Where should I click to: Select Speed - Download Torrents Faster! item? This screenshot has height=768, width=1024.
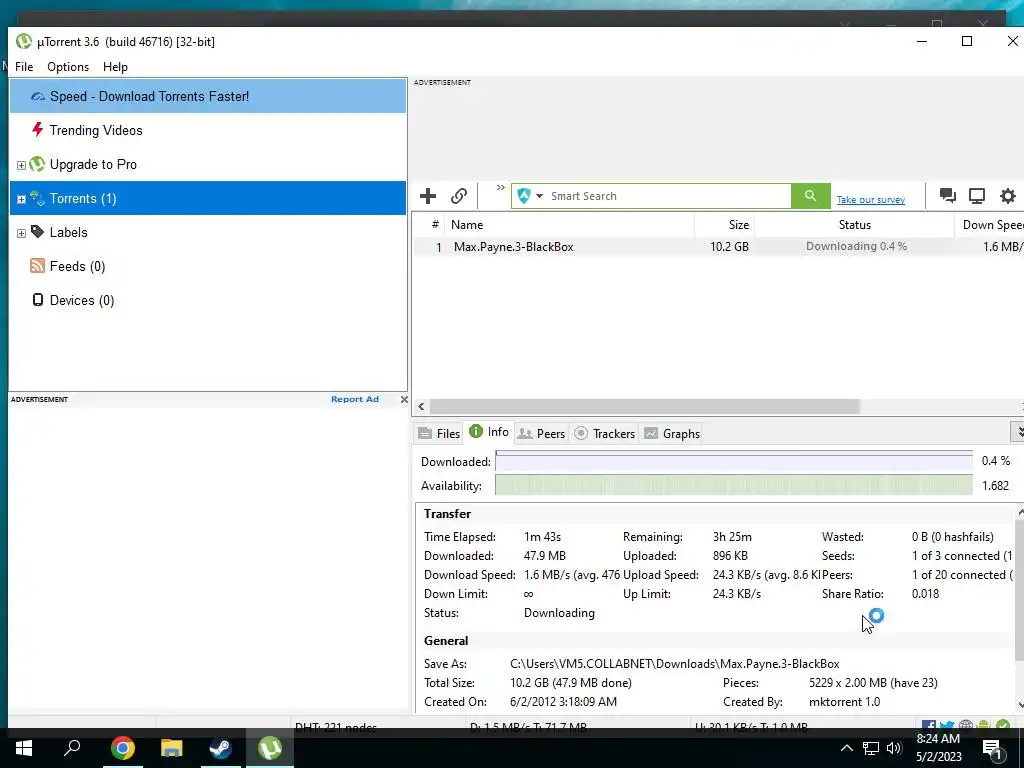pyautogui.click(x=208, y=96)
